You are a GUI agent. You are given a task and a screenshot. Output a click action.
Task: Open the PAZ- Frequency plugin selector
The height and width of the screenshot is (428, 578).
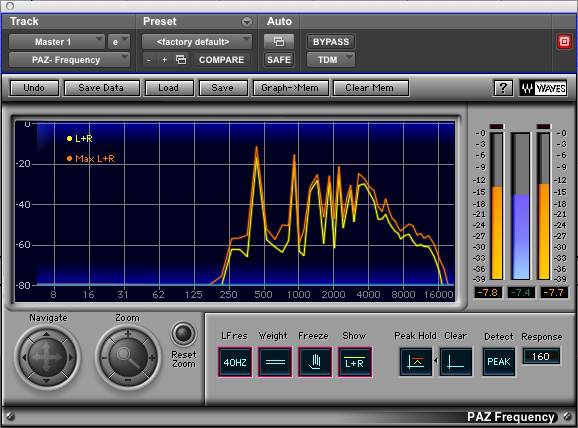pyautogui.click(x=69, y=60)
